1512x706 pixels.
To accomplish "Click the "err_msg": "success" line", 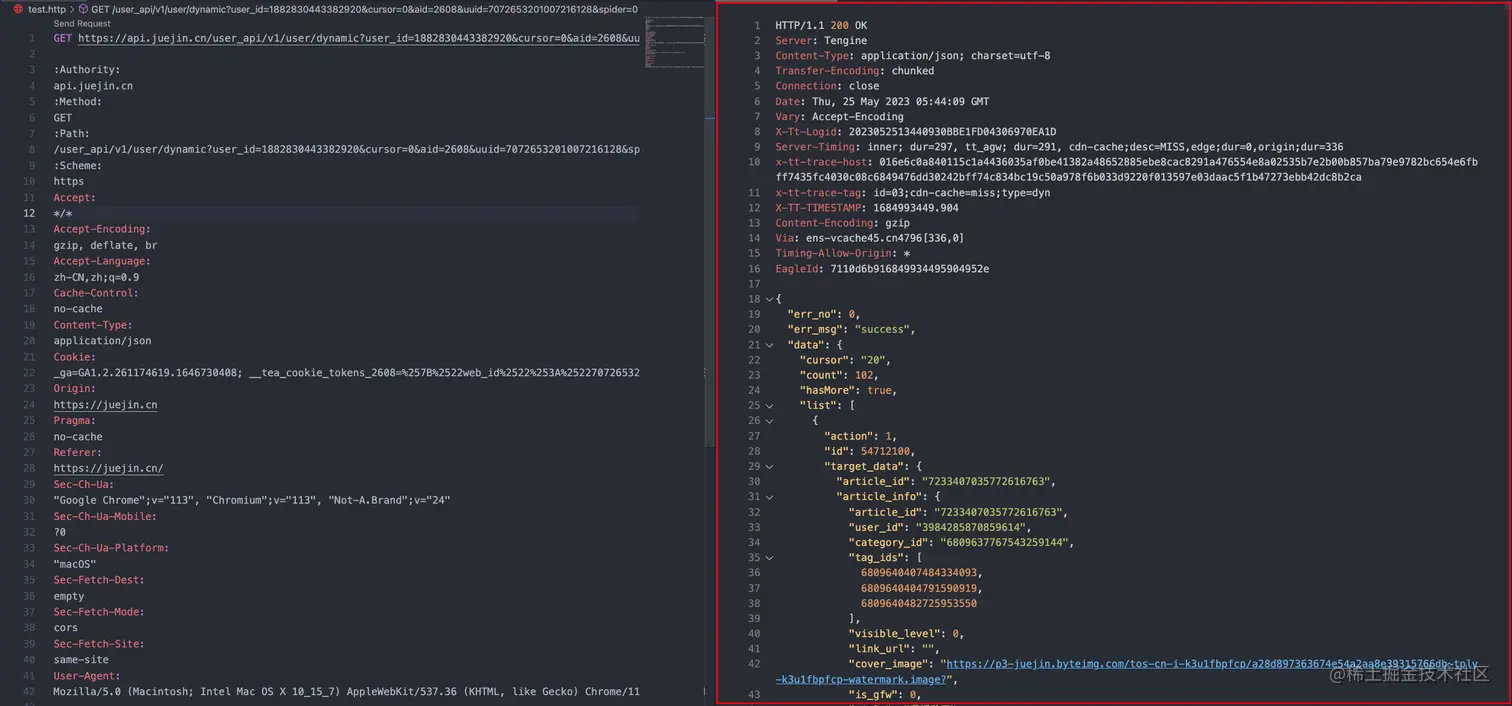I will 851,329.
